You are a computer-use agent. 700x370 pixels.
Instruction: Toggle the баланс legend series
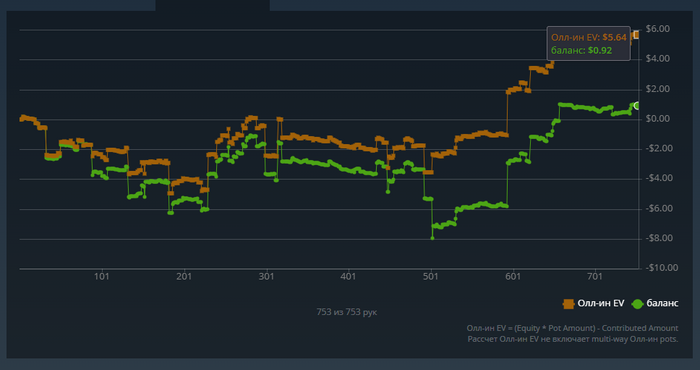click(x=655, y=303)
